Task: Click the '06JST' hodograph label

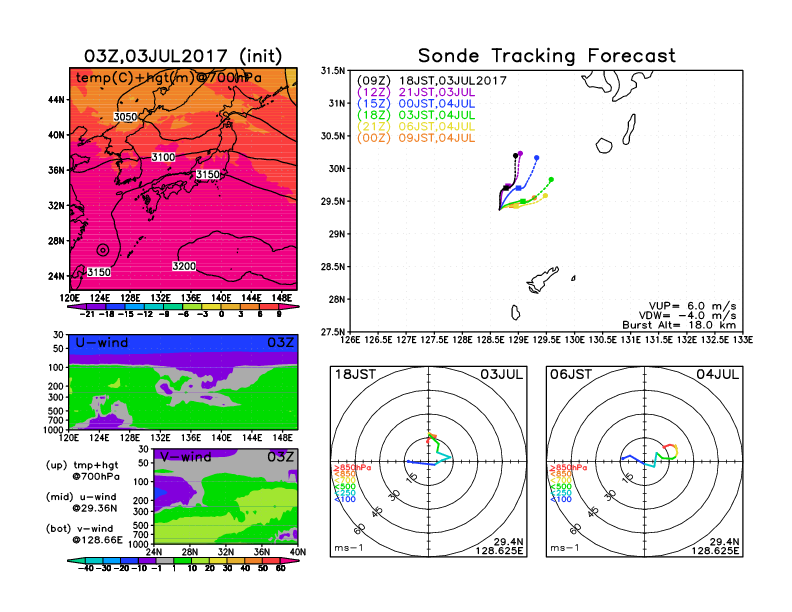Action: [x=571, y=374]
